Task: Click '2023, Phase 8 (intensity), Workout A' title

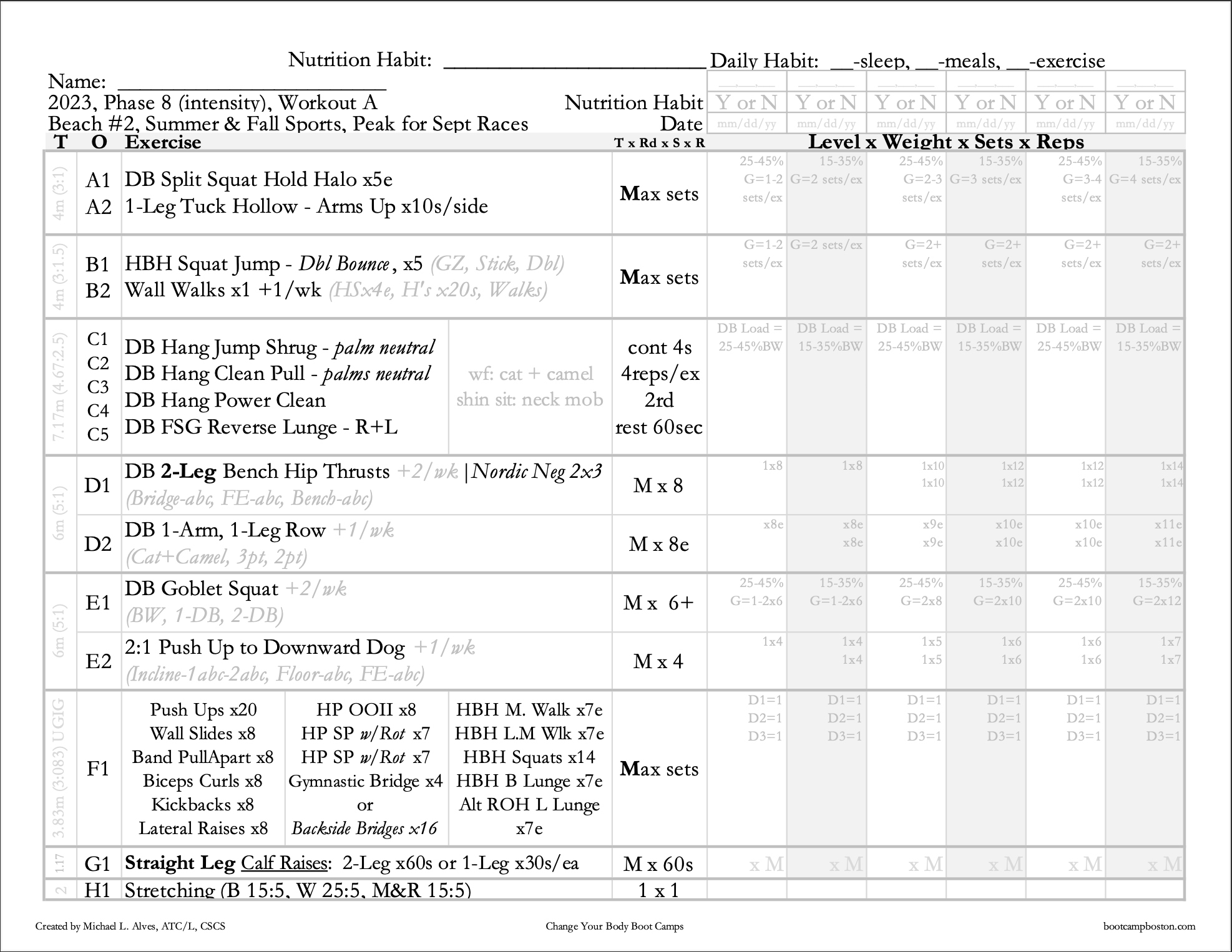Action: [x=213, y=102]
